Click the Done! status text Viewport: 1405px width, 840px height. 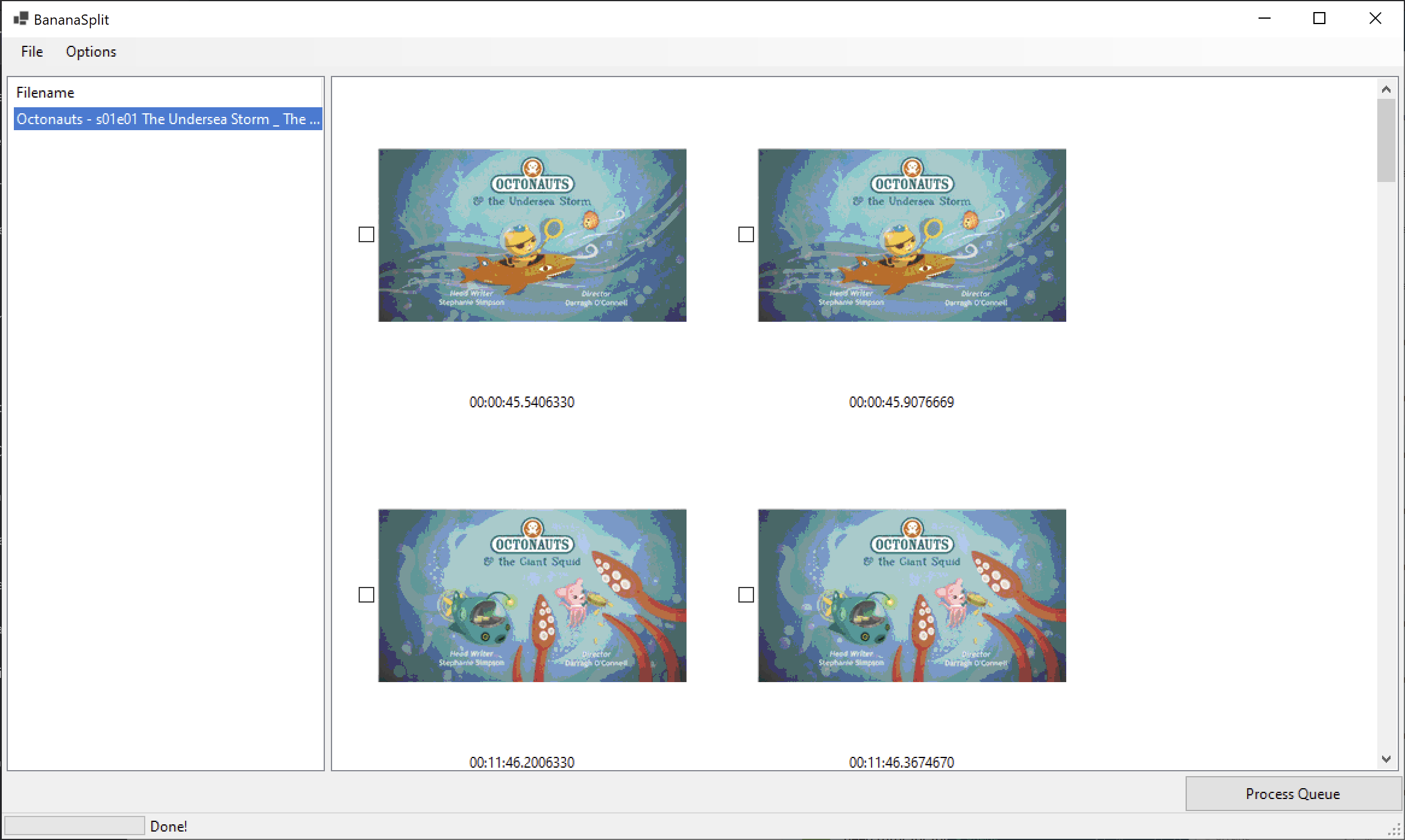pyautogui.click(x=169, y=826)
